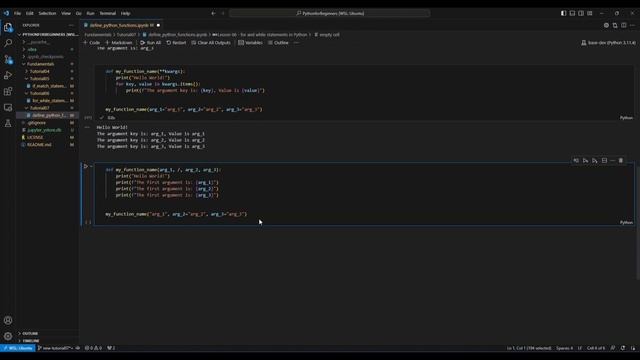Screen dimensions: 640x360
Task: Open the Variables panel button
Action: pos(250,42)
